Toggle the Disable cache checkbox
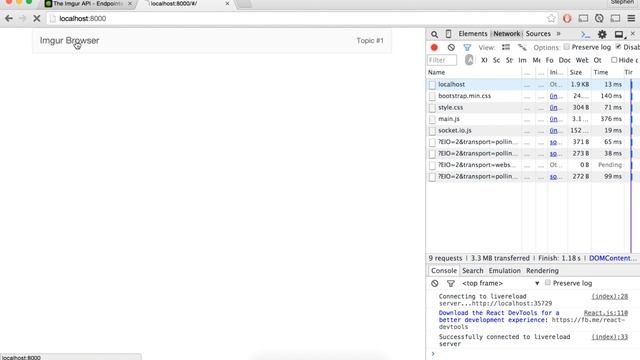This screenshot has height=360, width=640. [x=618, y=47]
